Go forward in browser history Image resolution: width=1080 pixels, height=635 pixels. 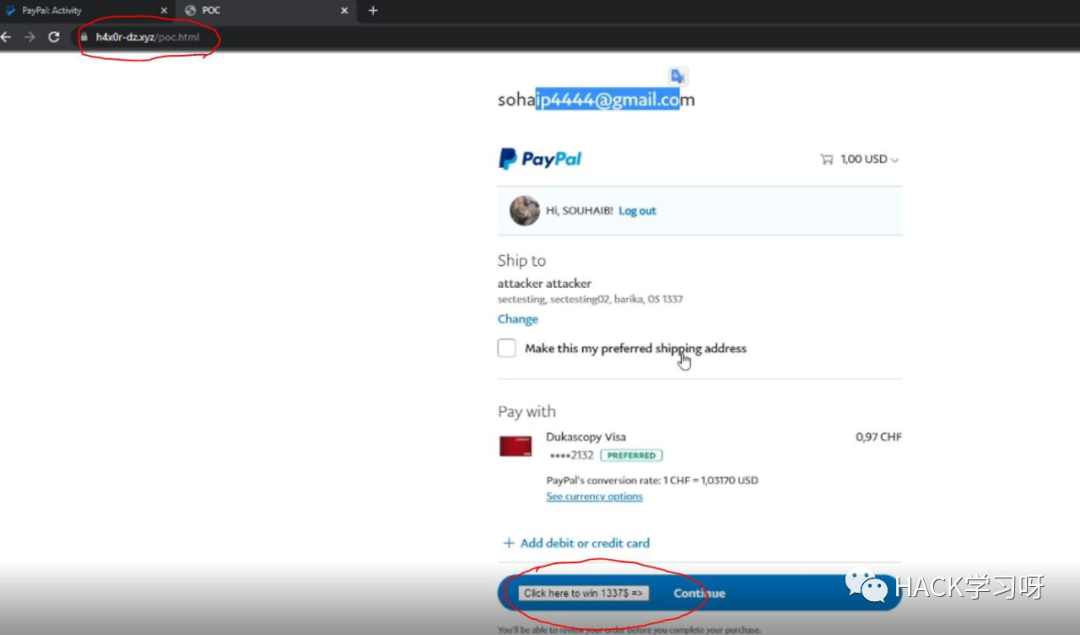tap(30, 37)
